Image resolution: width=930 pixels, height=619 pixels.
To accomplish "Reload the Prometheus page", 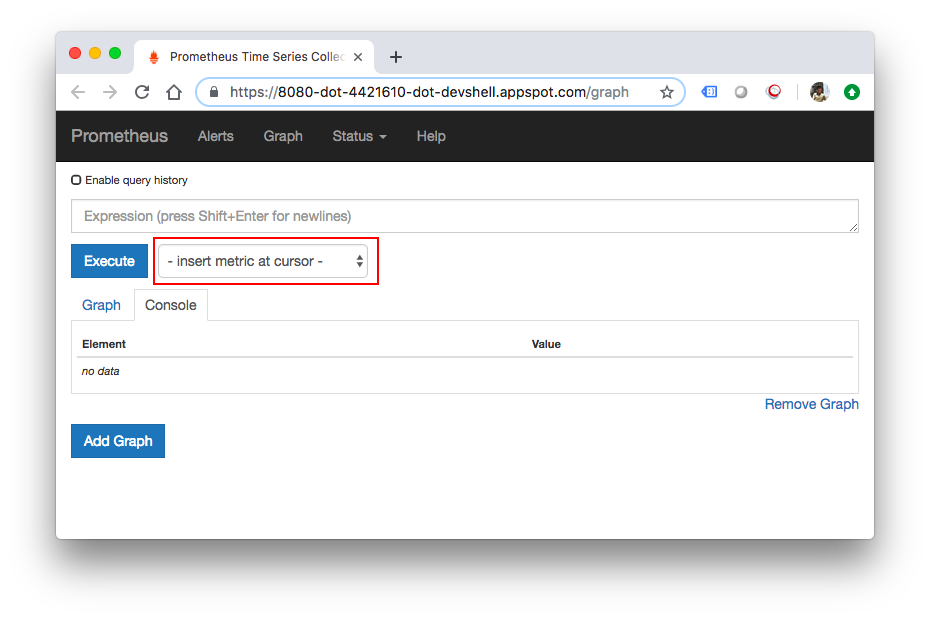I will pyautogui.click(x=142, y=92).
